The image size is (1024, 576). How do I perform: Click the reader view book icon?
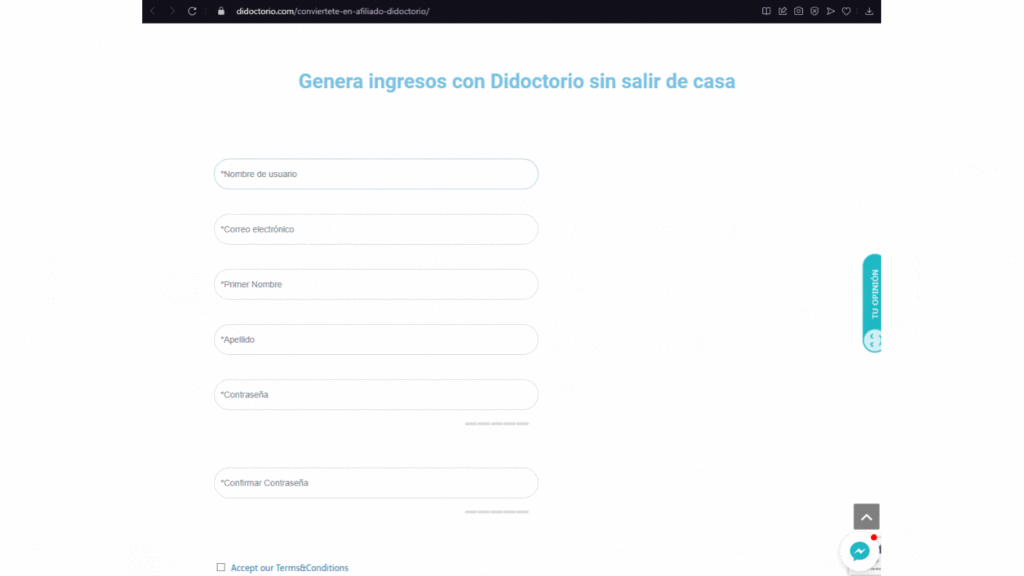[x=766, y=11]
